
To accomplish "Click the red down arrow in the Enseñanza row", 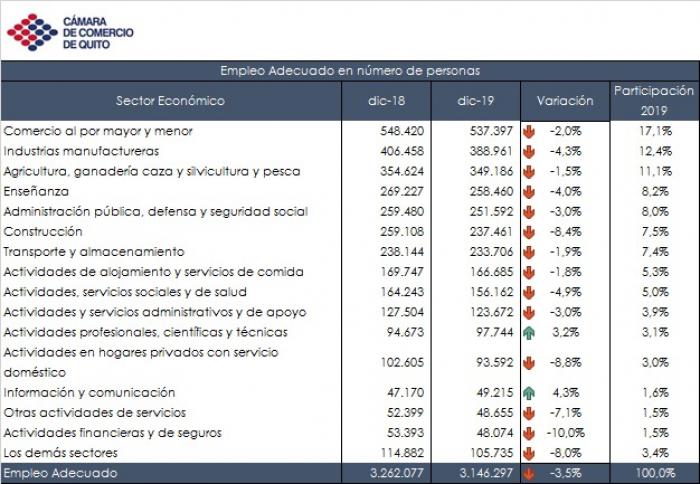I will pyautogui.click(x=529, y=192).
